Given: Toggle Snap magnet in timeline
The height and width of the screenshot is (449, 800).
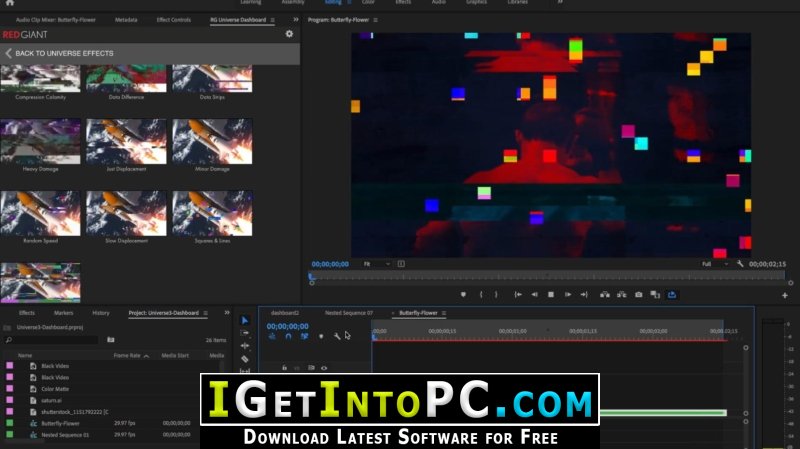Looking at the screenshot, I should (288, 336).
